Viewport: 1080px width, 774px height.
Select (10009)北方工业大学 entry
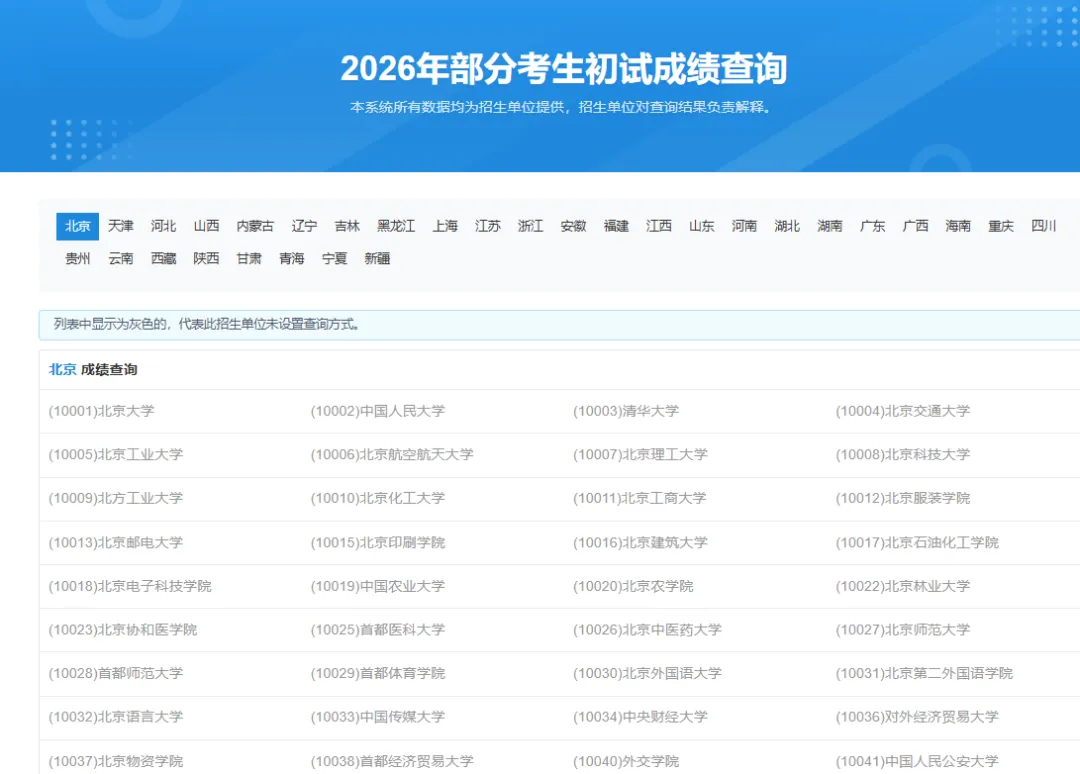[116, 498]
